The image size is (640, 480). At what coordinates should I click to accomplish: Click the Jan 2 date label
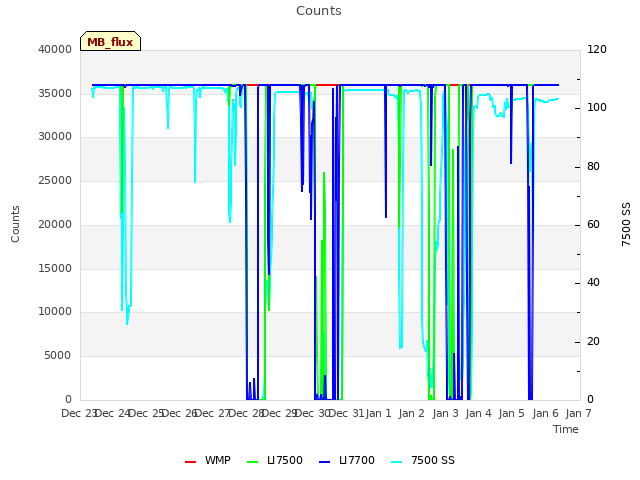[412, 413]
